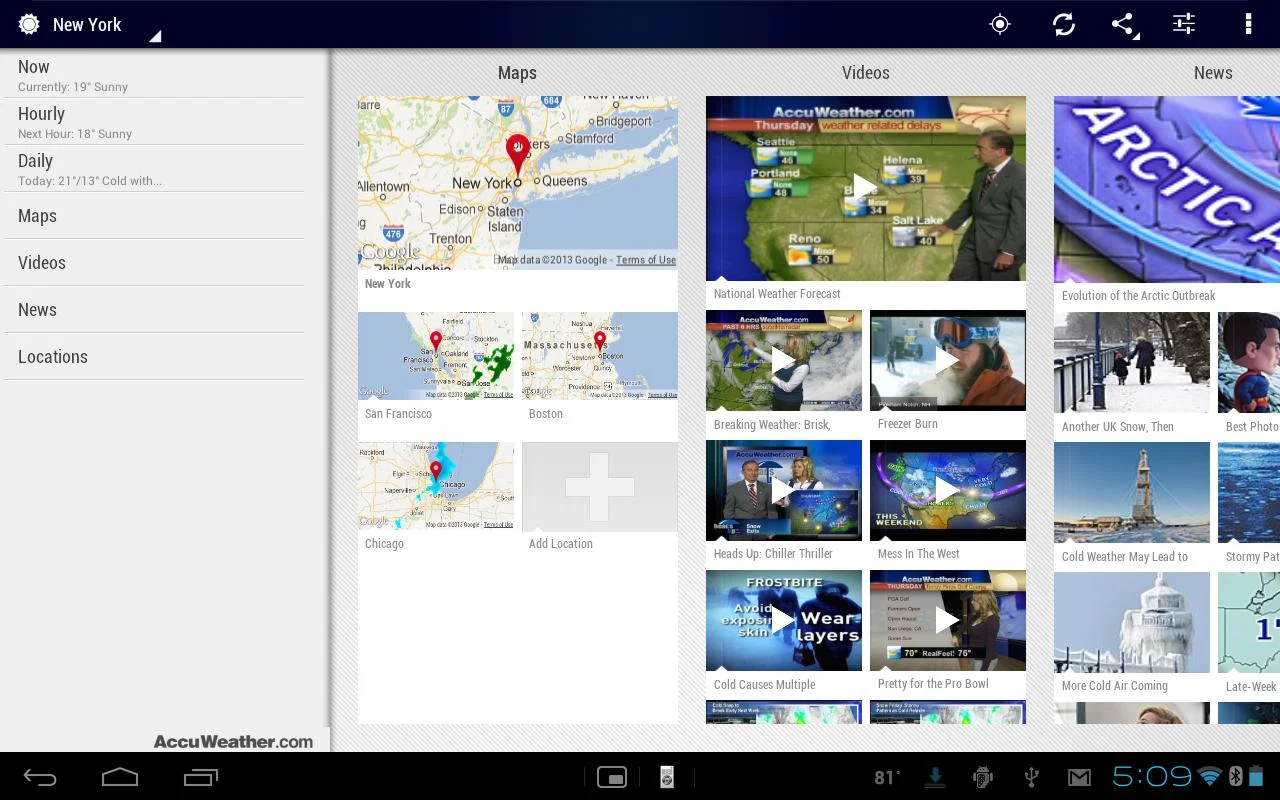Open the Chicago map thumbnail
This screenshot has height=800, width=1280.
tap(436, 486)
